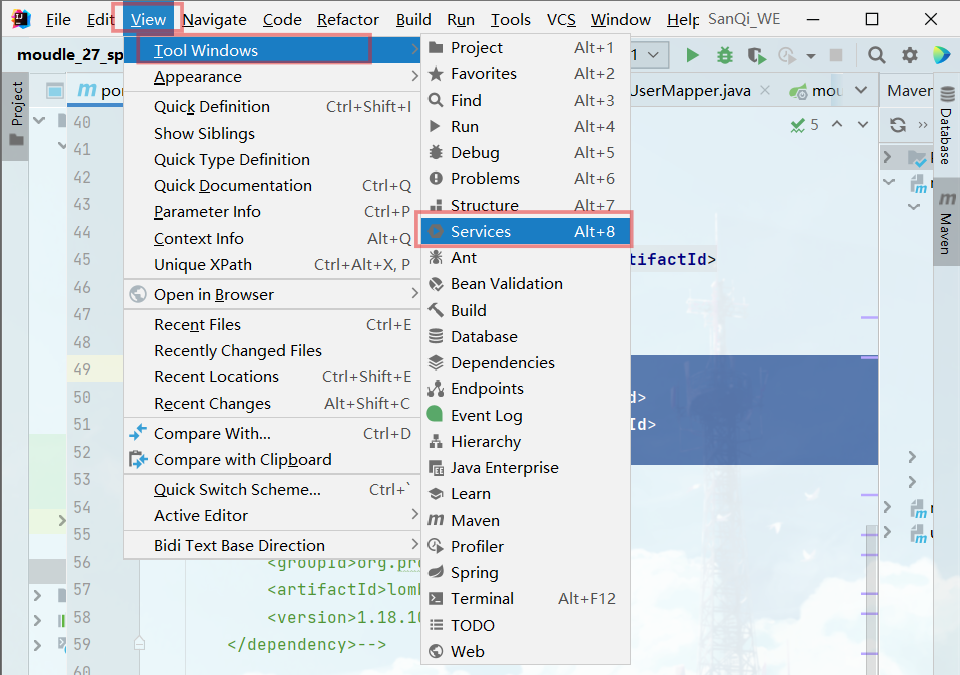Image resolution: width=960 pixels, height=675 pixels.
Task: Open Bean Validation tool window
Action: [525, 284]
